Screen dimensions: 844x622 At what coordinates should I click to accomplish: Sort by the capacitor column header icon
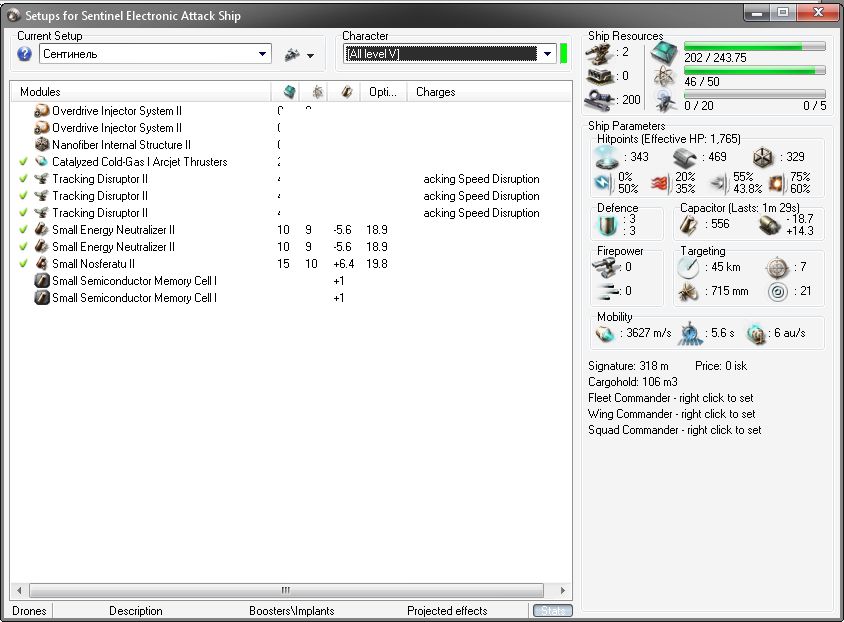click(x=347, y=92)
